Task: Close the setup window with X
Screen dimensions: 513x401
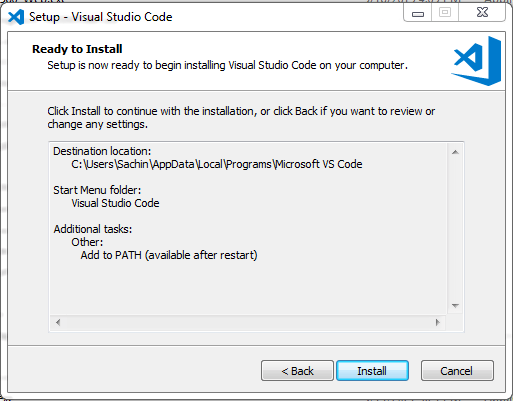Action: (x=482, y=13)
